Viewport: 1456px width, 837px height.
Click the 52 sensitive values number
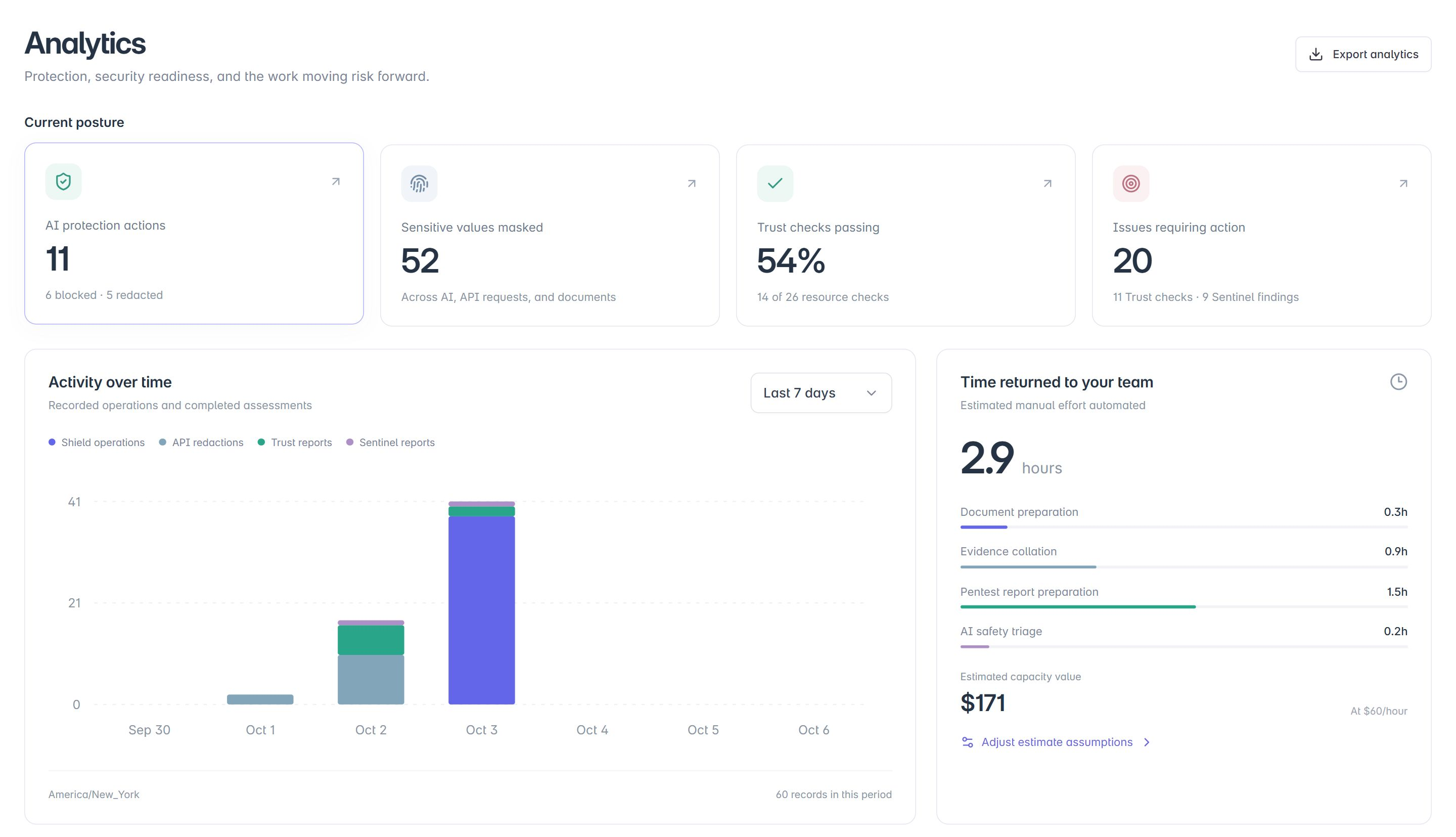420,261
